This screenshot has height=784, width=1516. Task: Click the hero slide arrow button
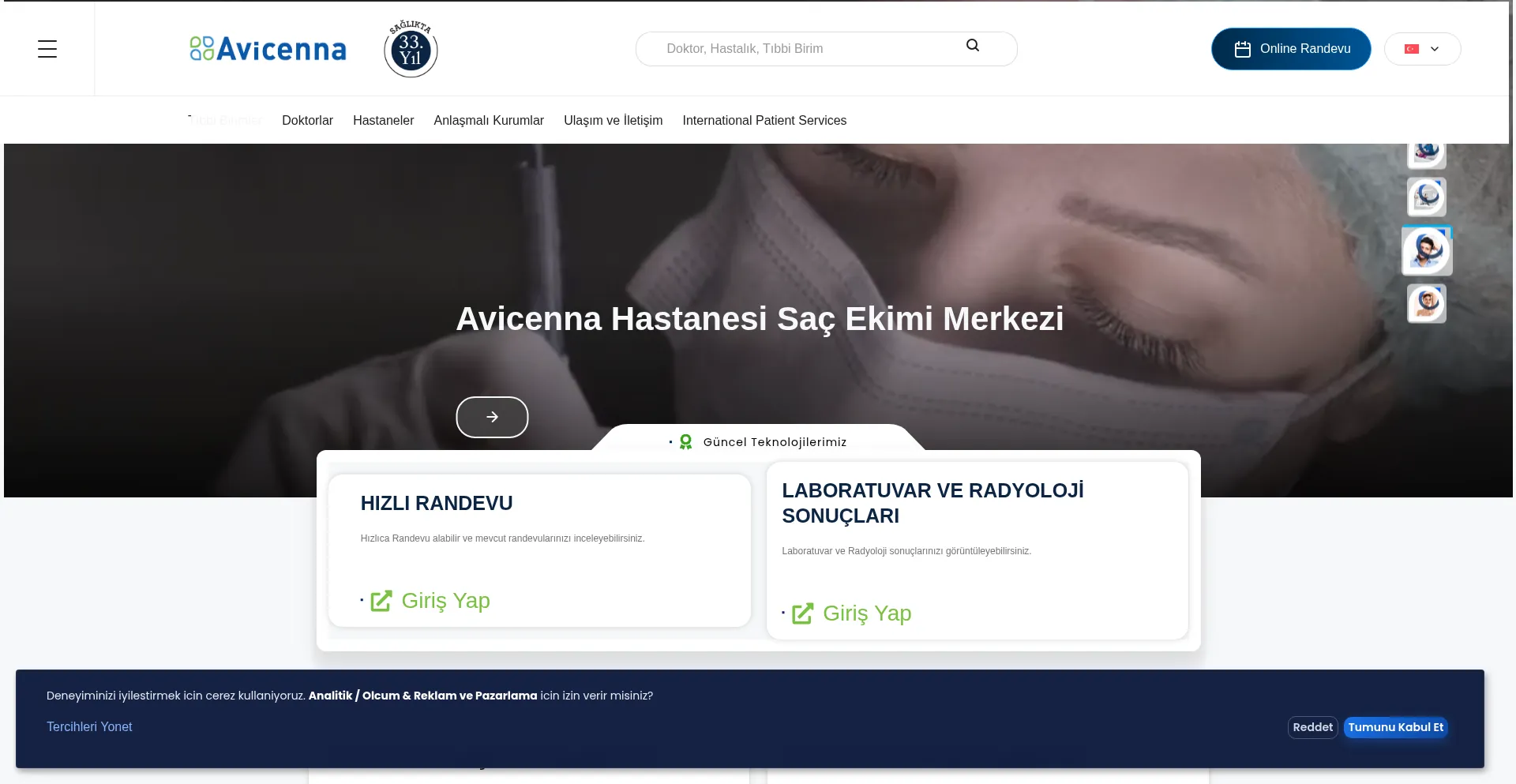[x=492, y=417]
